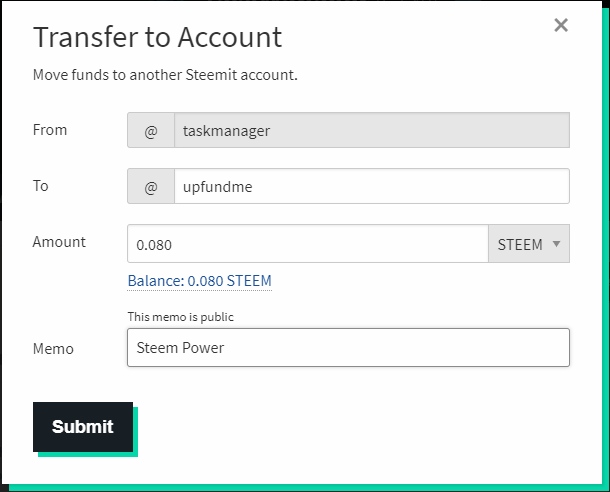This screenshot has height=492, width=610.
Task: Click the Transfer to Account heading
Action: (158, 37)
